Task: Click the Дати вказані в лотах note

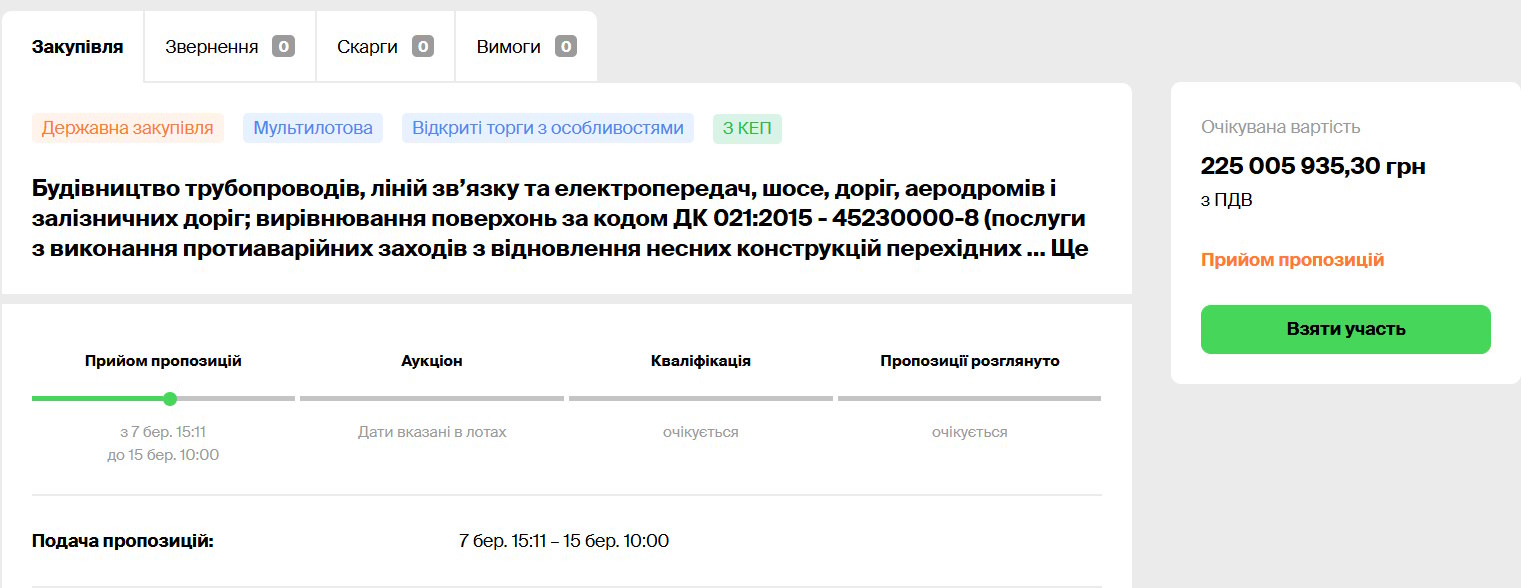Action: pos(432,432)
